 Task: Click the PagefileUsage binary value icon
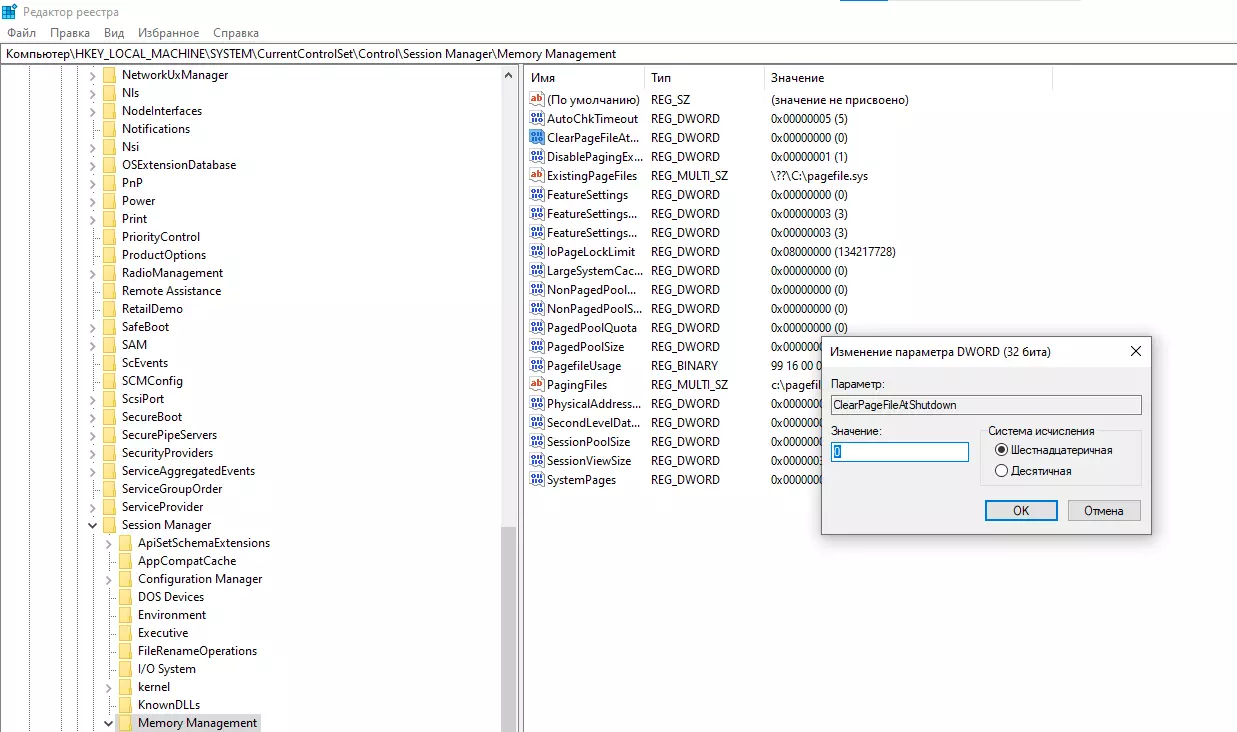[536, 366]
